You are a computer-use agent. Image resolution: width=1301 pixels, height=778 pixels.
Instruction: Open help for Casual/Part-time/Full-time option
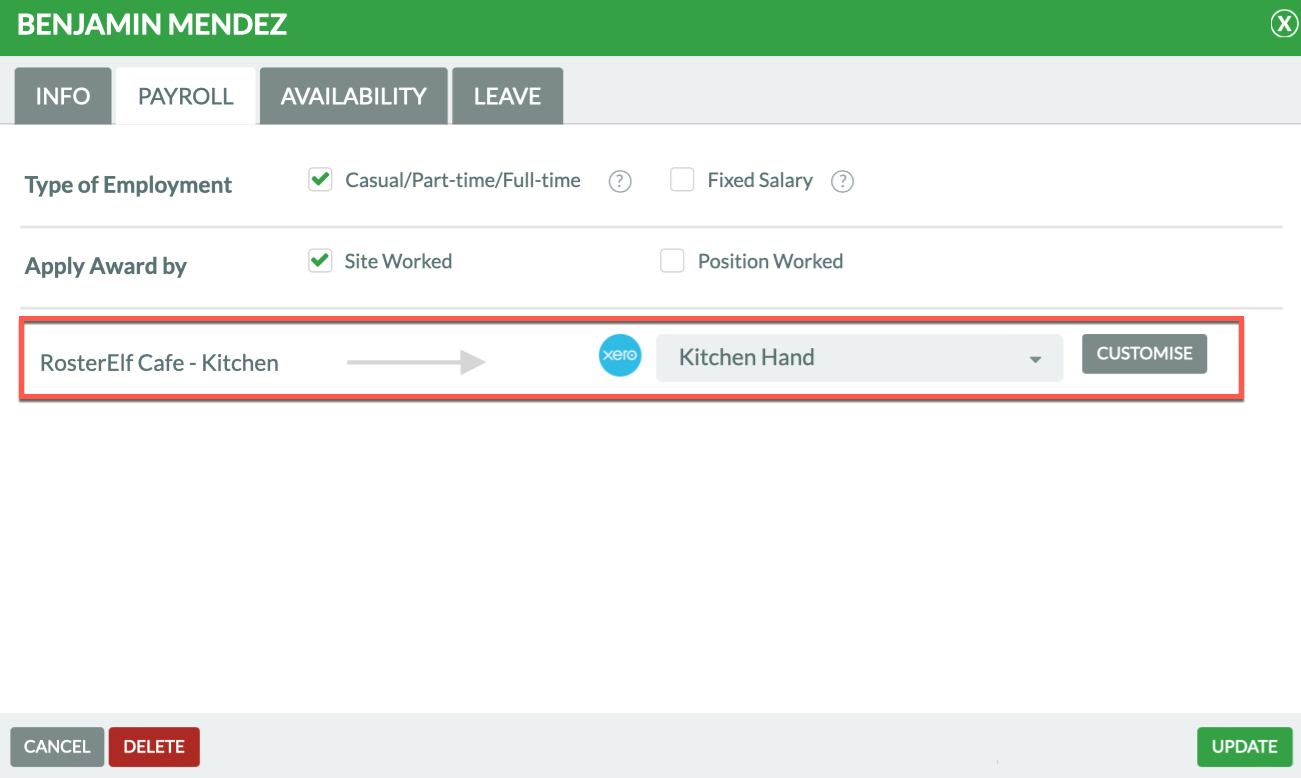point(620,182)
